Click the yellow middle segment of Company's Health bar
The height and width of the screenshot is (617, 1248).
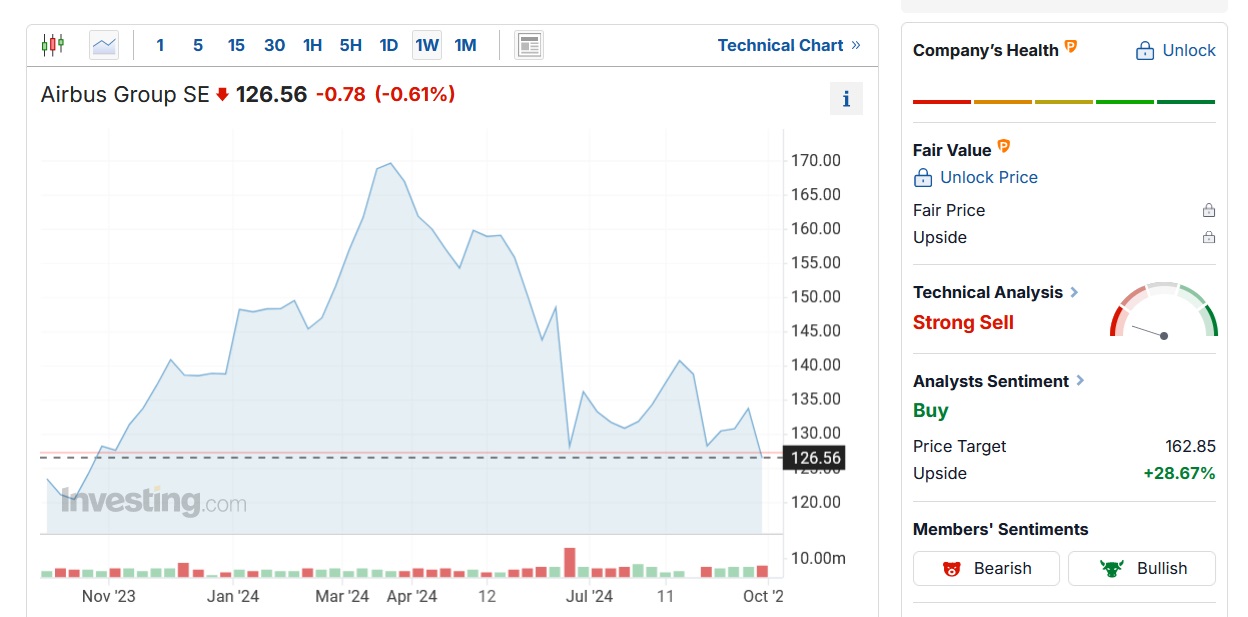pyautogui.click(x=1064, y=102)
